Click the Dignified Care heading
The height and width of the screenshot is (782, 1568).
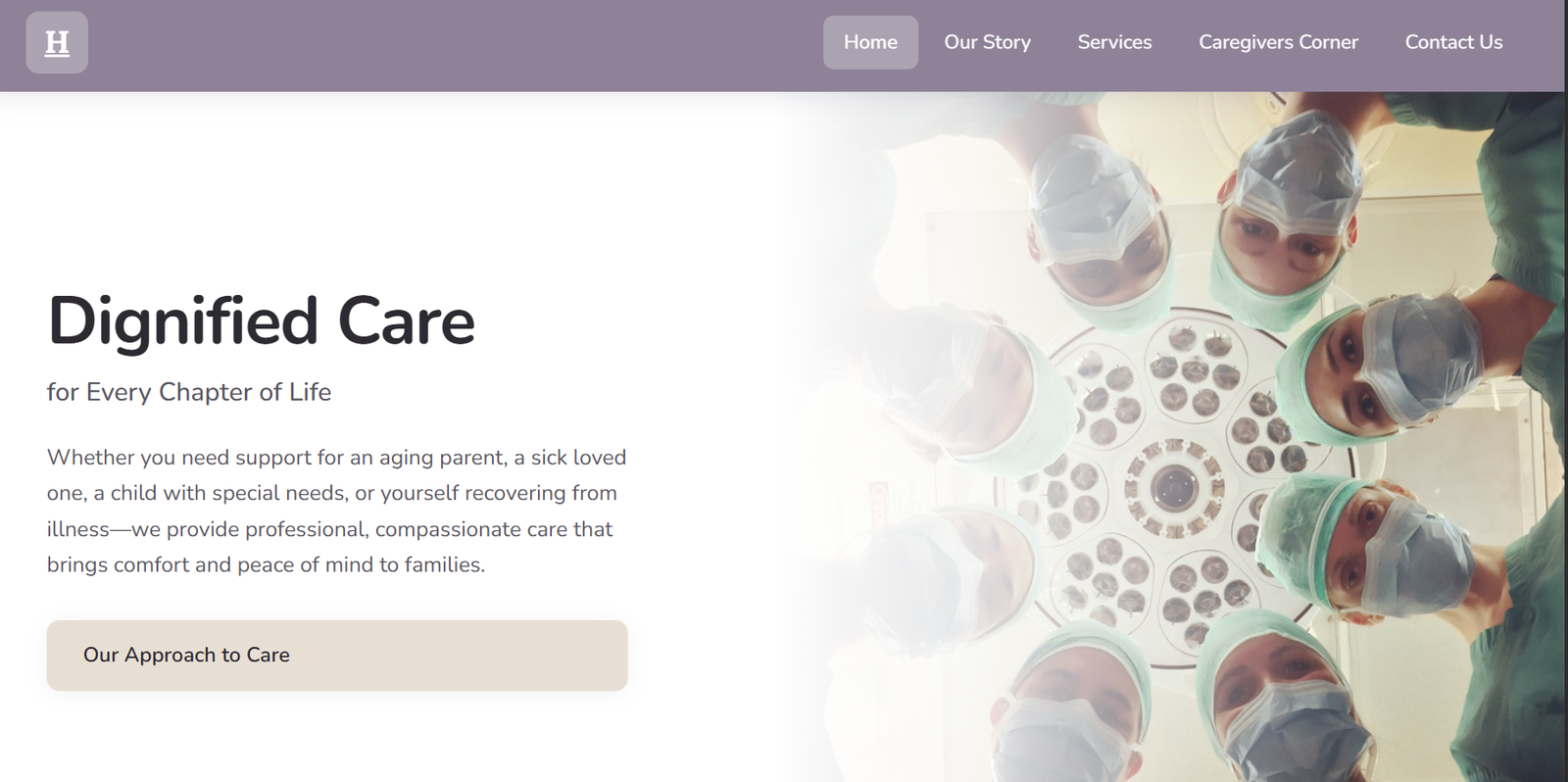tap(261, 321)
